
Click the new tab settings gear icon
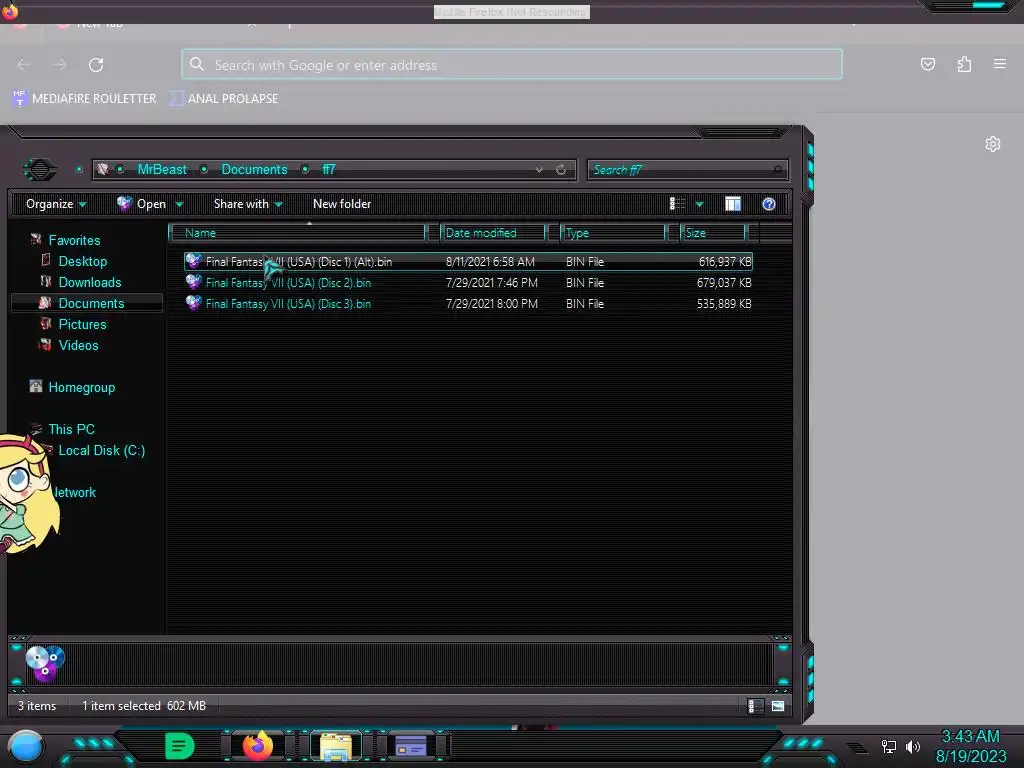[x=993, y=144]
